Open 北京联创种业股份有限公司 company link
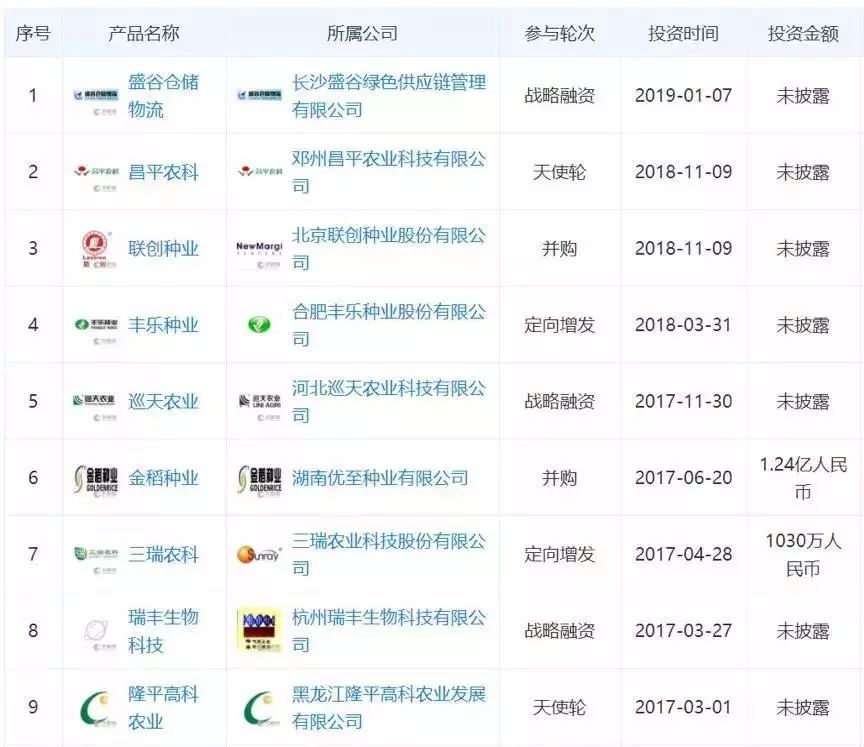This screenshot has width=864, height=747. coord(388,249)
